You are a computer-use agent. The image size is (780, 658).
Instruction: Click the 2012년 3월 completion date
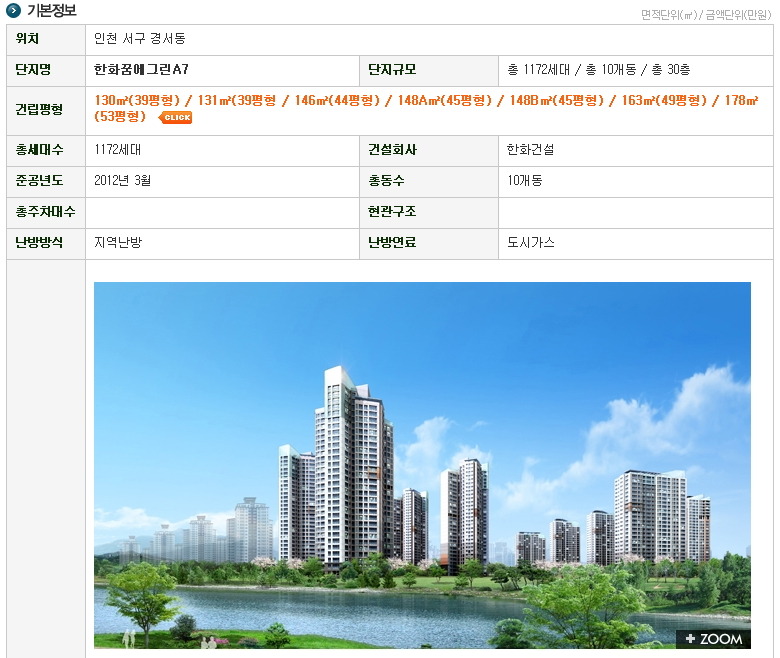point(122,180)
